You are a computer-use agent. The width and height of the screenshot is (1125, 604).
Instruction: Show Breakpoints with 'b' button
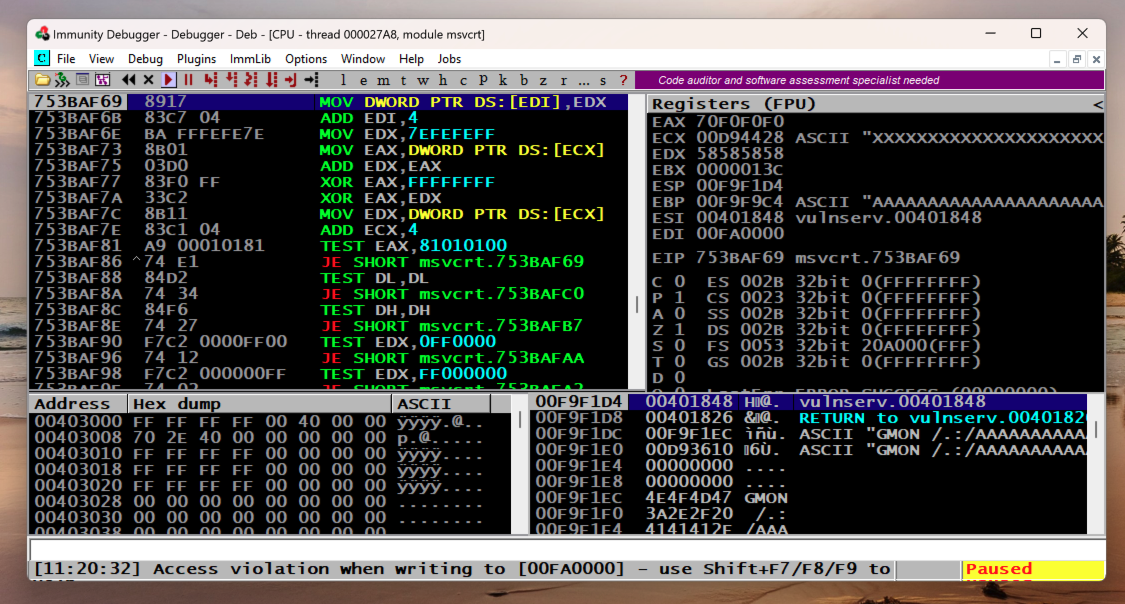click(523, 80)
